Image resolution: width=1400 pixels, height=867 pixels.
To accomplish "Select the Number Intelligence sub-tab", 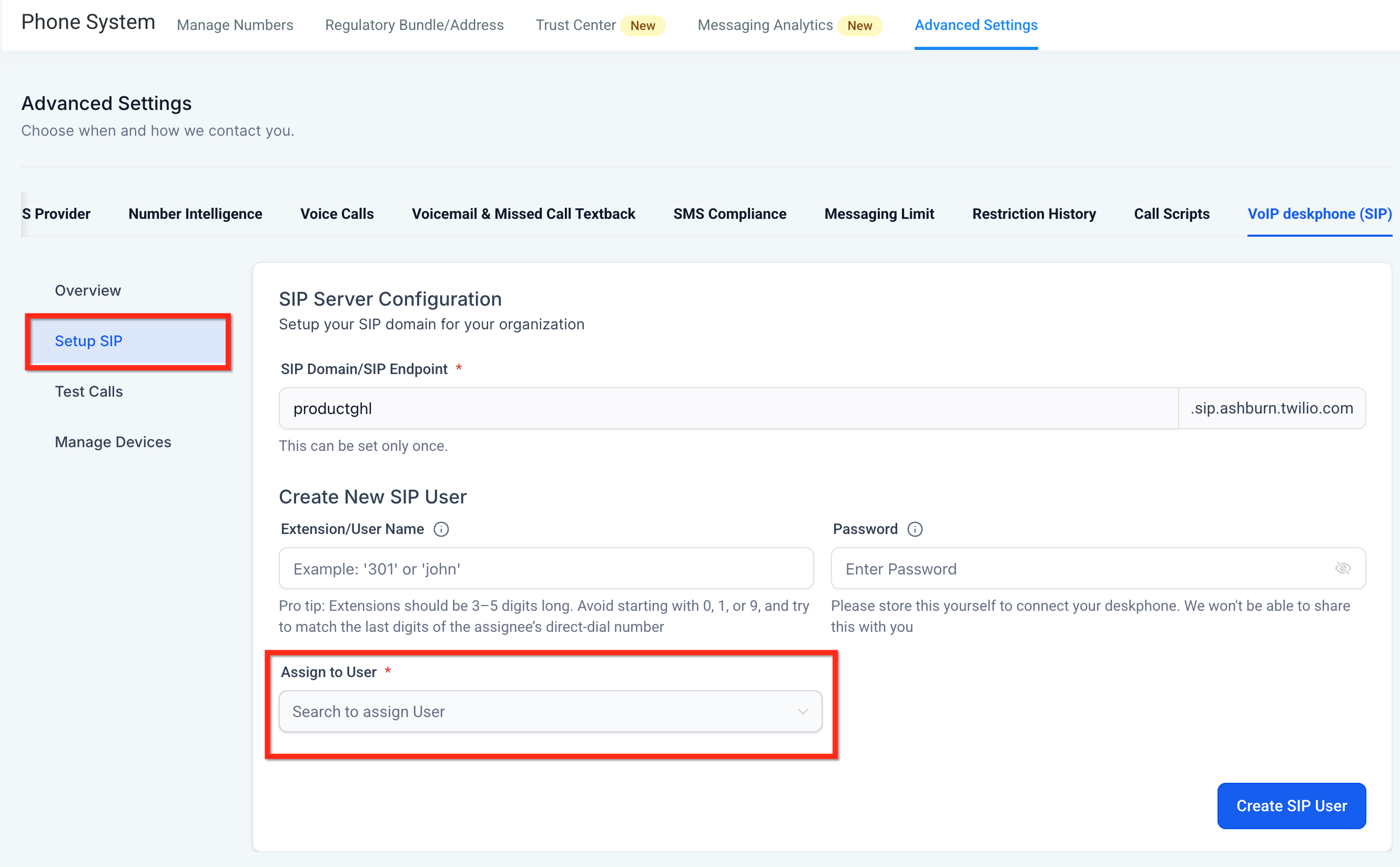I will click(195, 214).
